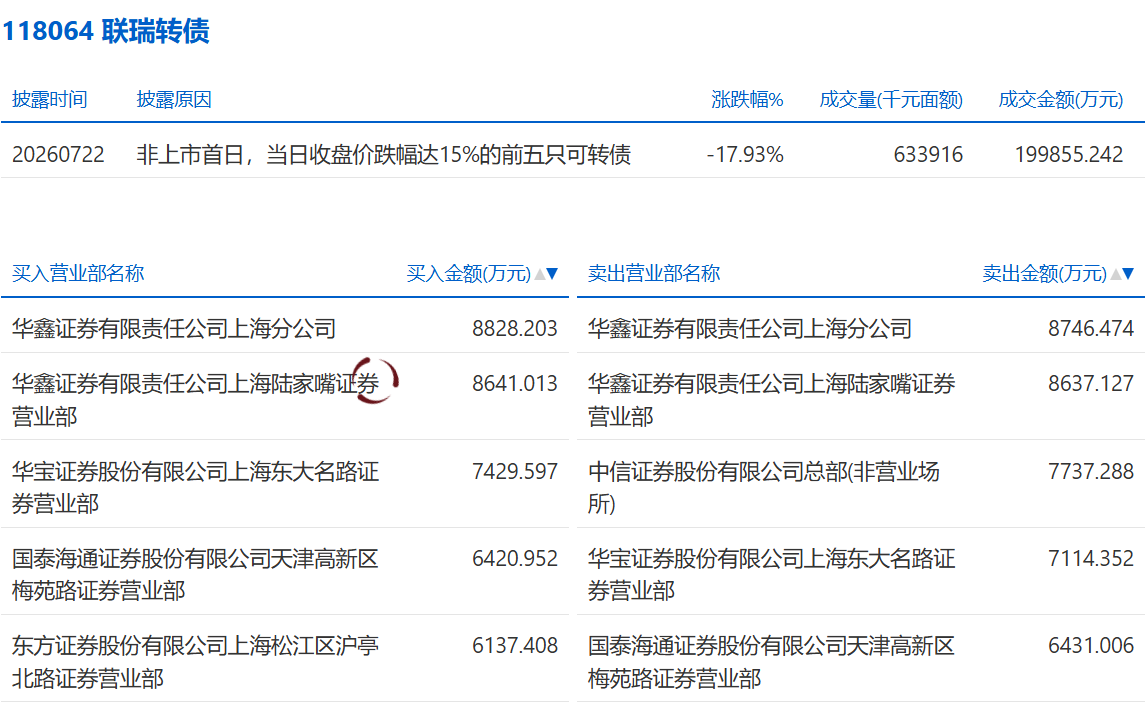Open buyer 华鑫证券上海陆家嘴证券营业部

pyautogui.click(x=195, y=400)
